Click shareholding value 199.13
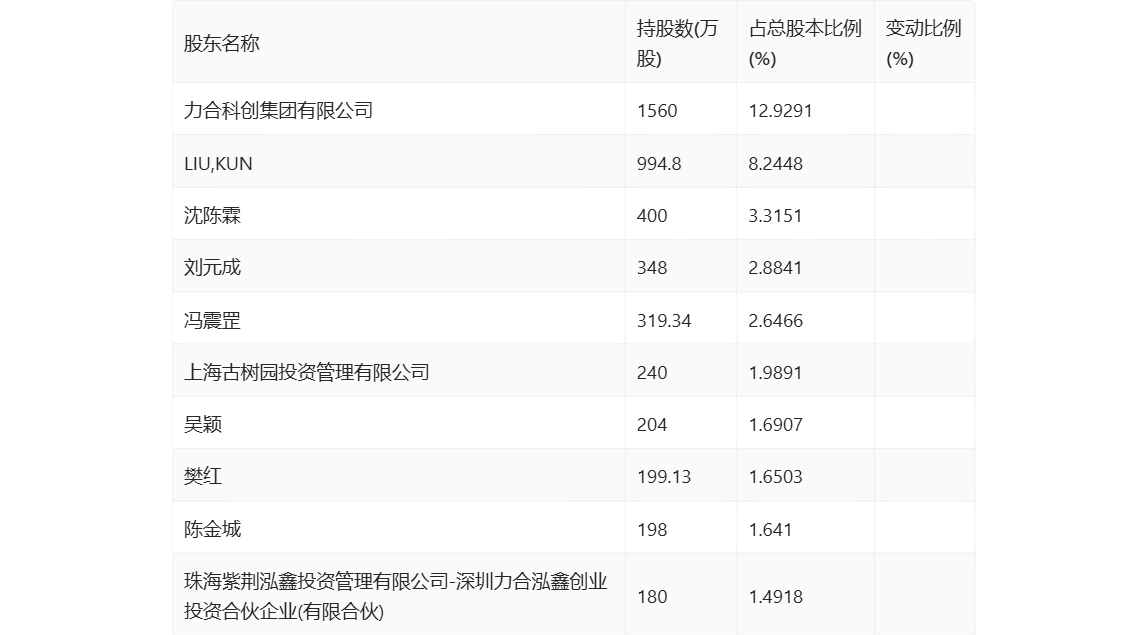The image size is (1148, 635). 664,476
